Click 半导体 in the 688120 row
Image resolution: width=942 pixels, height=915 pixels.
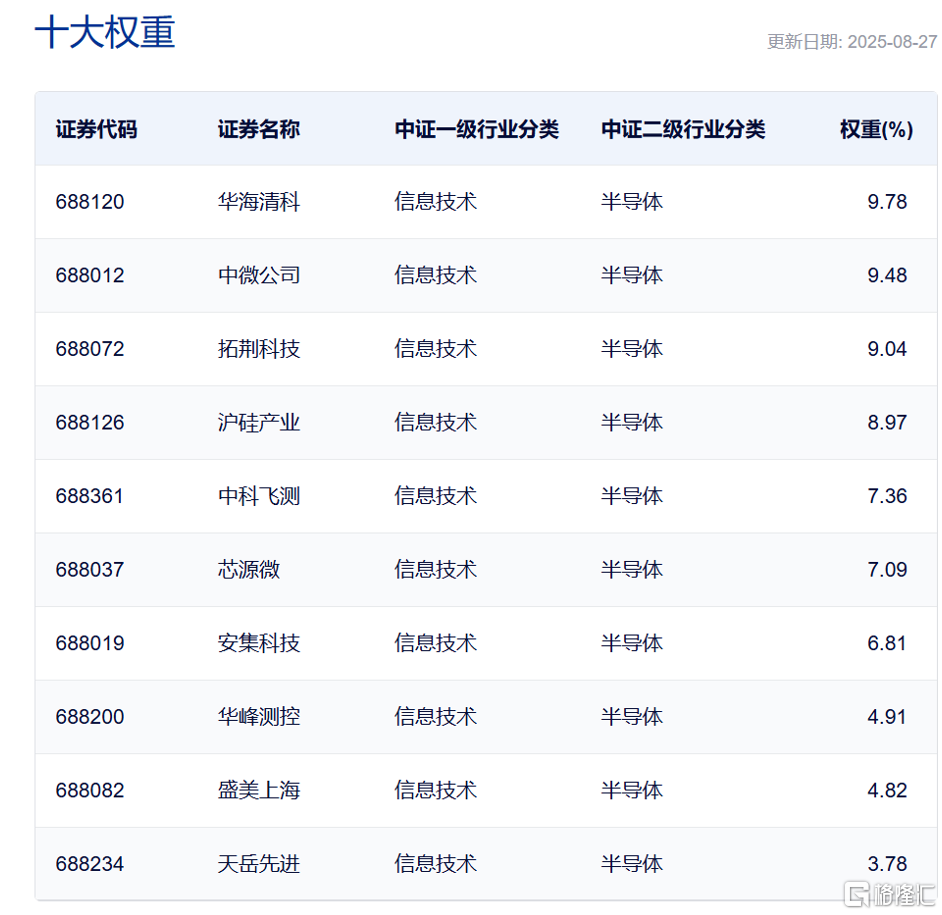(632, 202)
